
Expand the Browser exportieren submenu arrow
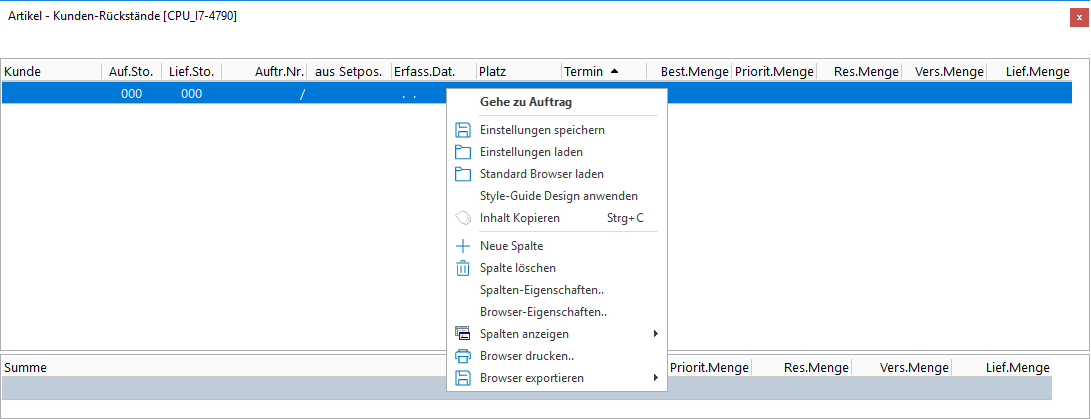point(656,378)
